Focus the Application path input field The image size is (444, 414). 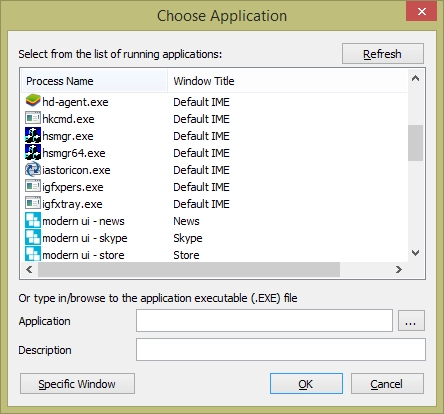(264, 321)
